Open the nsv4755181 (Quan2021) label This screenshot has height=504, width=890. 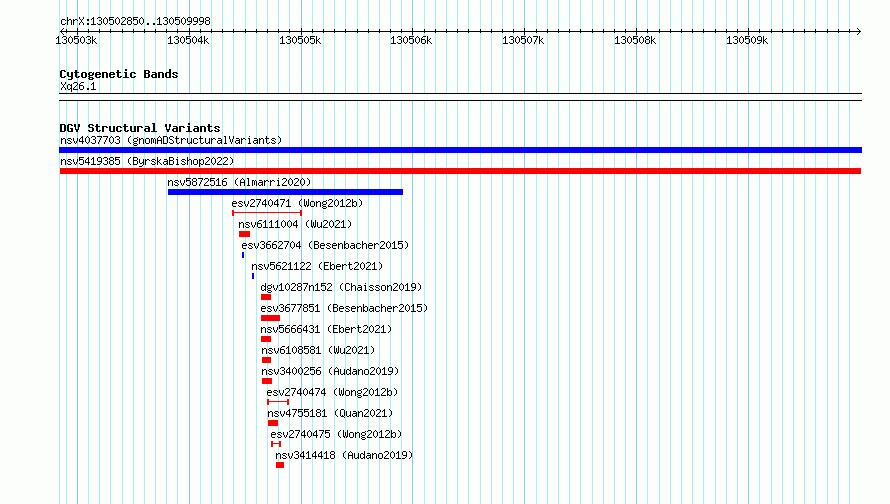click(330, 413)
